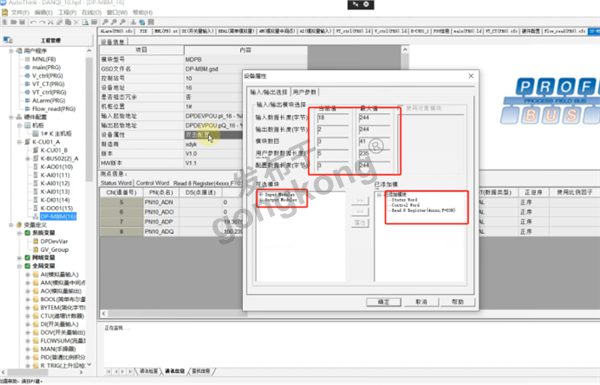This screenshot has width=600, height=385.
Task: Select main(PRG) program icon in tree
Action: pyautogui.click(x=27, y=67)
